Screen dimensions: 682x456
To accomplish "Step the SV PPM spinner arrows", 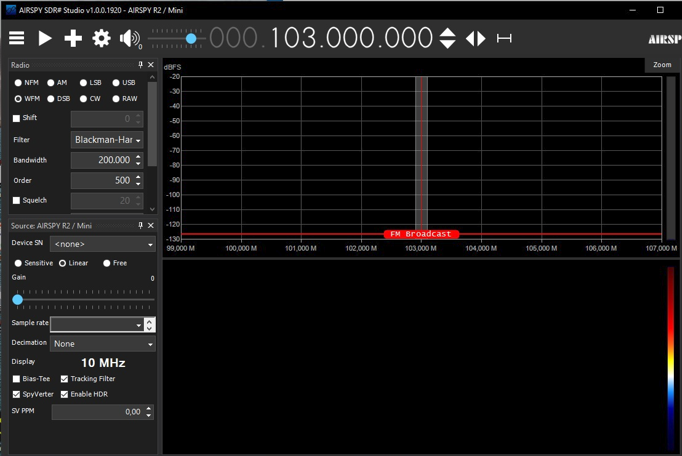I will pyautogui.click(x=149, y=412).
